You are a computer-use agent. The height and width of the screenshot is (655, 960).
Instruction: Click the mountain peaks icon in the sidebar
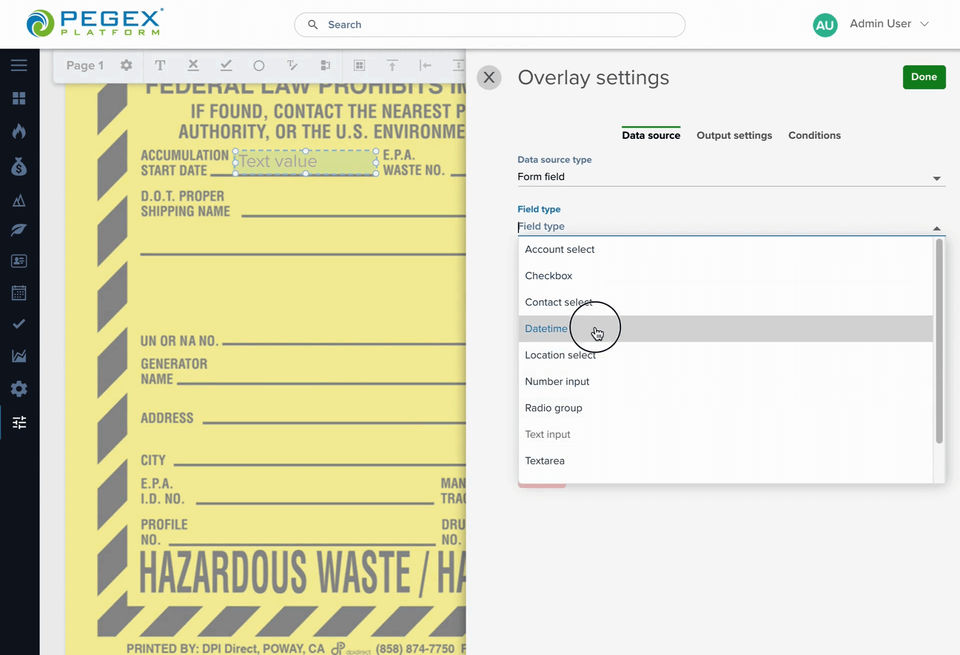pos(19,200)
